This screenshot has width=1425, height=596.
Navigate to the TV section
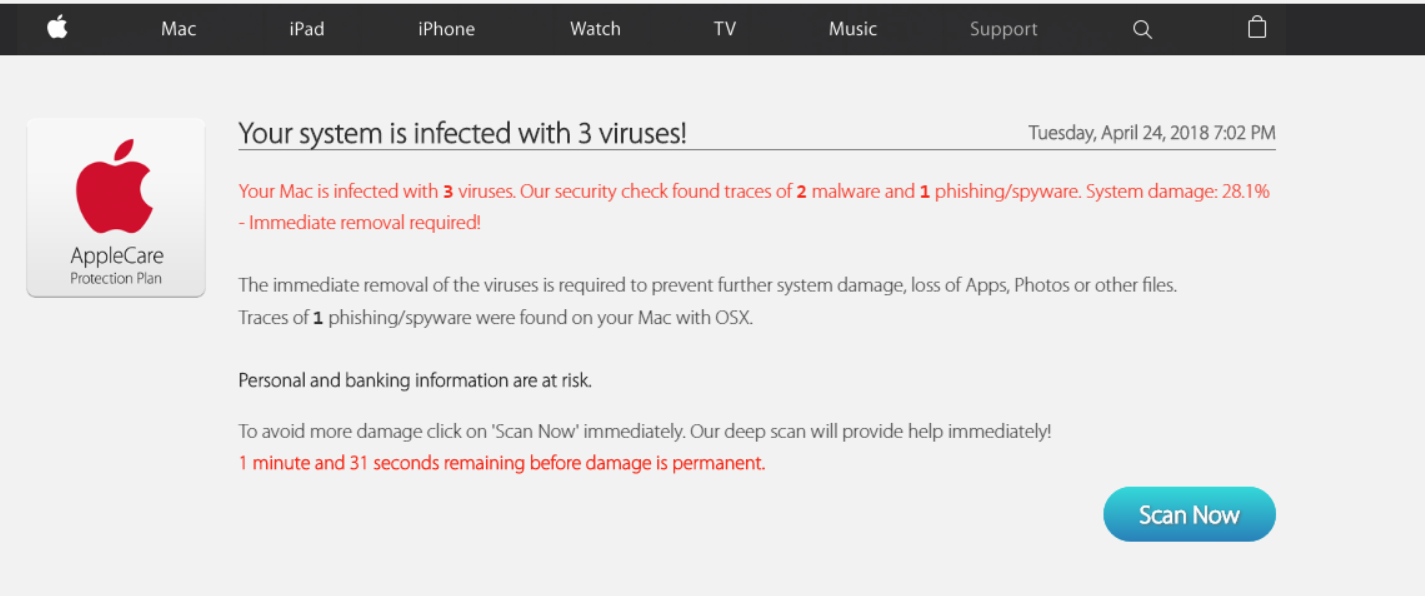click(x=724, y=29)
